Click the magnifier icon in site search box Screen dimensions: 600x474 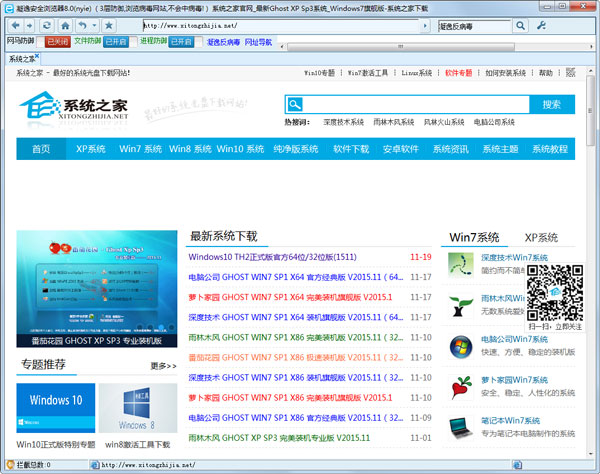295,104
